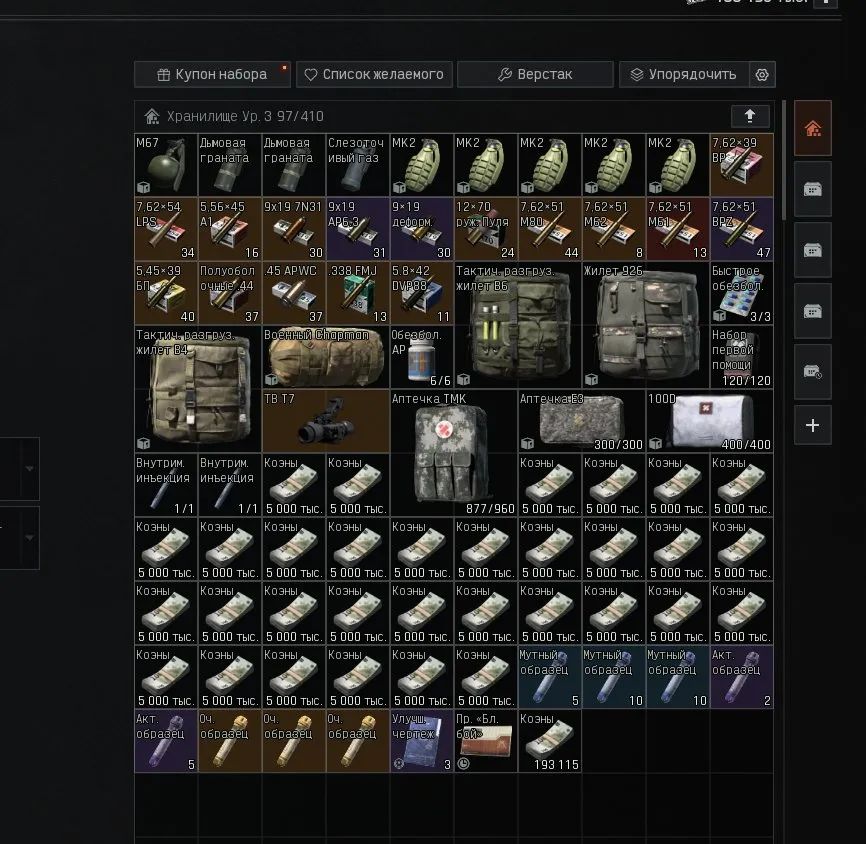Image resolution: width=866 pixels, height=844 pixels.
Task: Select 7,62×51 M61 ammo stack
Action: tap(678, 229)
